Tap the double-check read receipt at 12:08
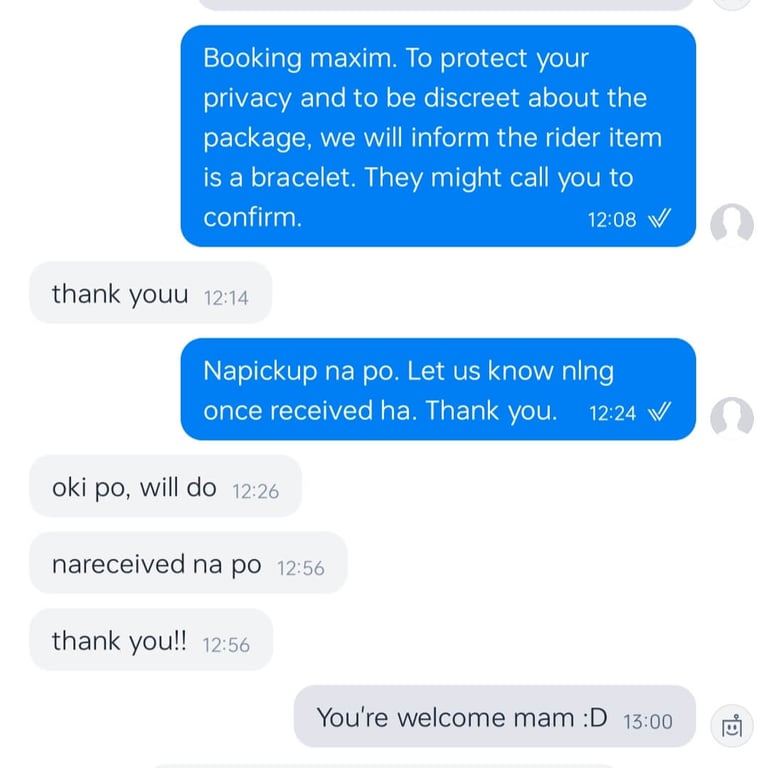768x768 pixels. [x=660, y=218]
